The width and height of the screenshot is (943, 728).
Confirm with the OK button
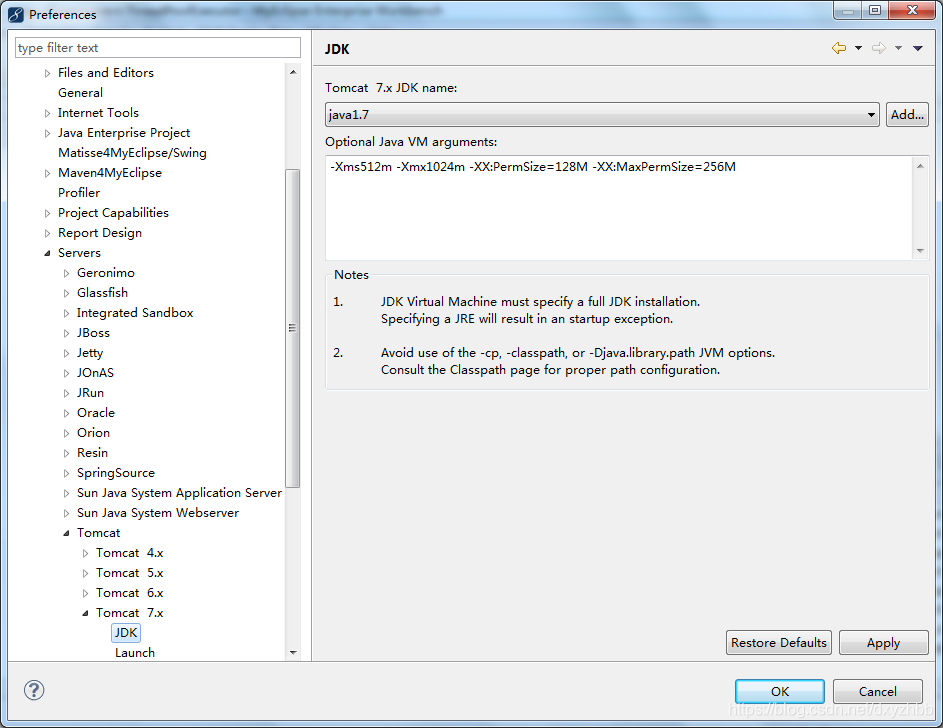tap(780, 691)
